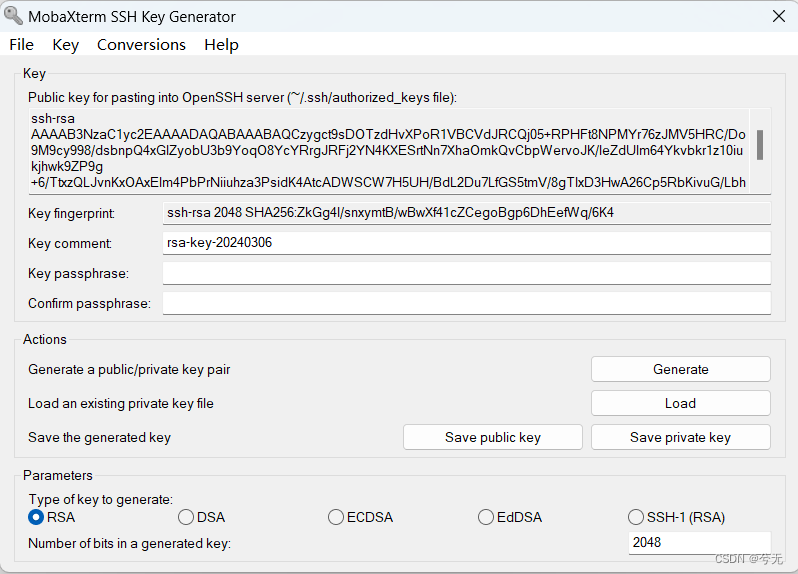This screenshot has width=798, height=574.
Task: Click the 'Number of bits in a generated key:' label
Action: [x=129, y=543]
